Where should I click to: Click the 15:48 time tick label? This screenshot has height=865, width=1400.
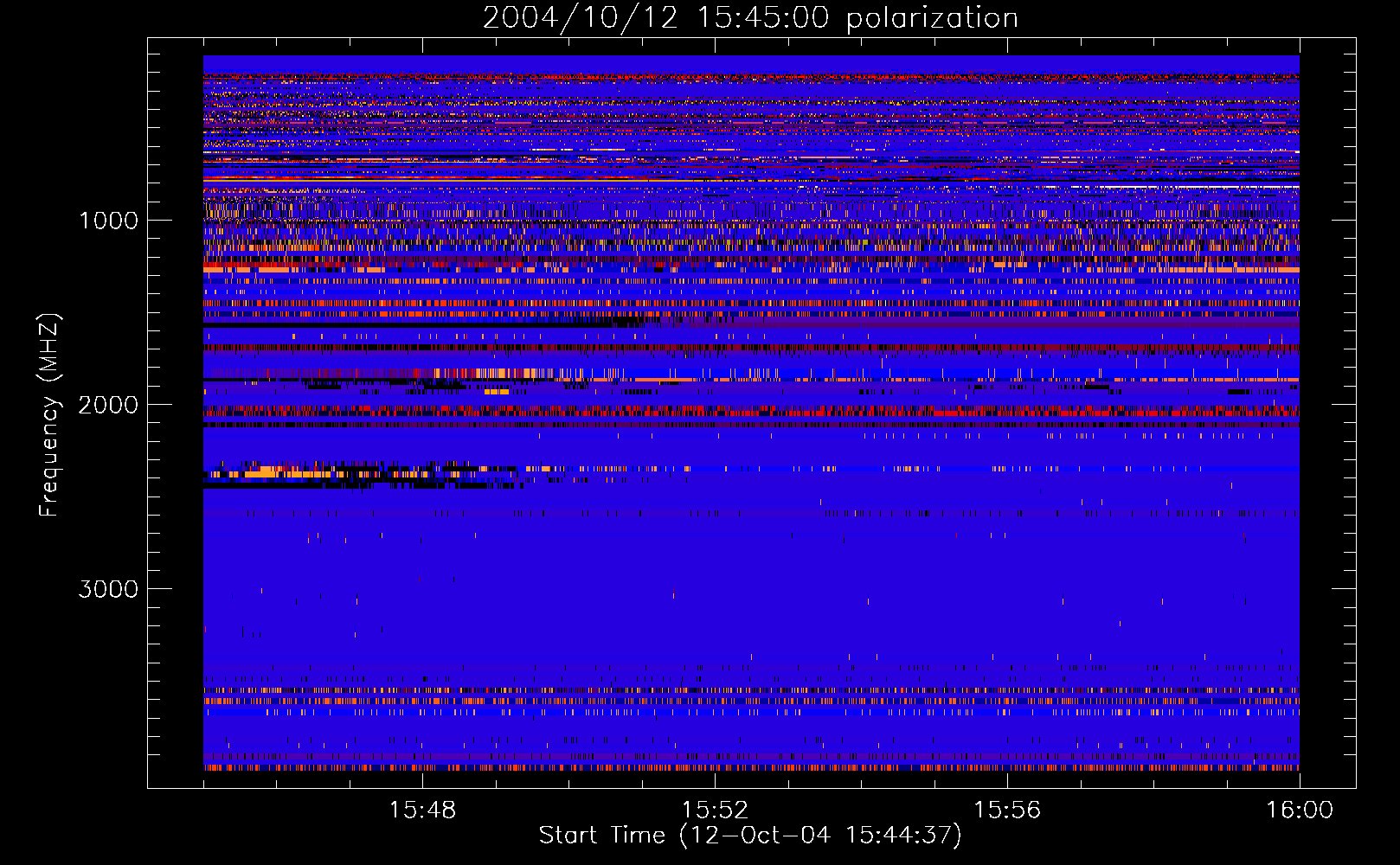pos(422,811)
